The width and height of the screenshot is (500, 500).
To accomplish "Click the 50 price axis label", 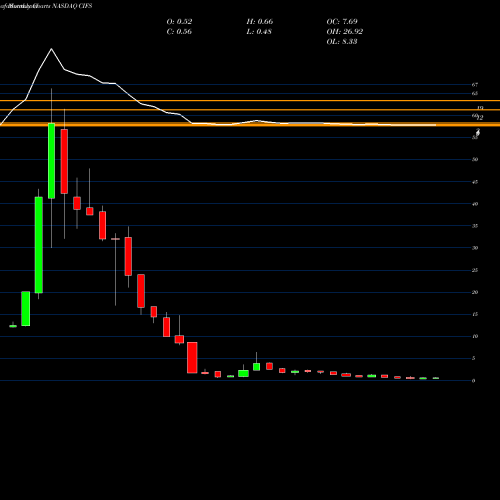I will (475, 159).
